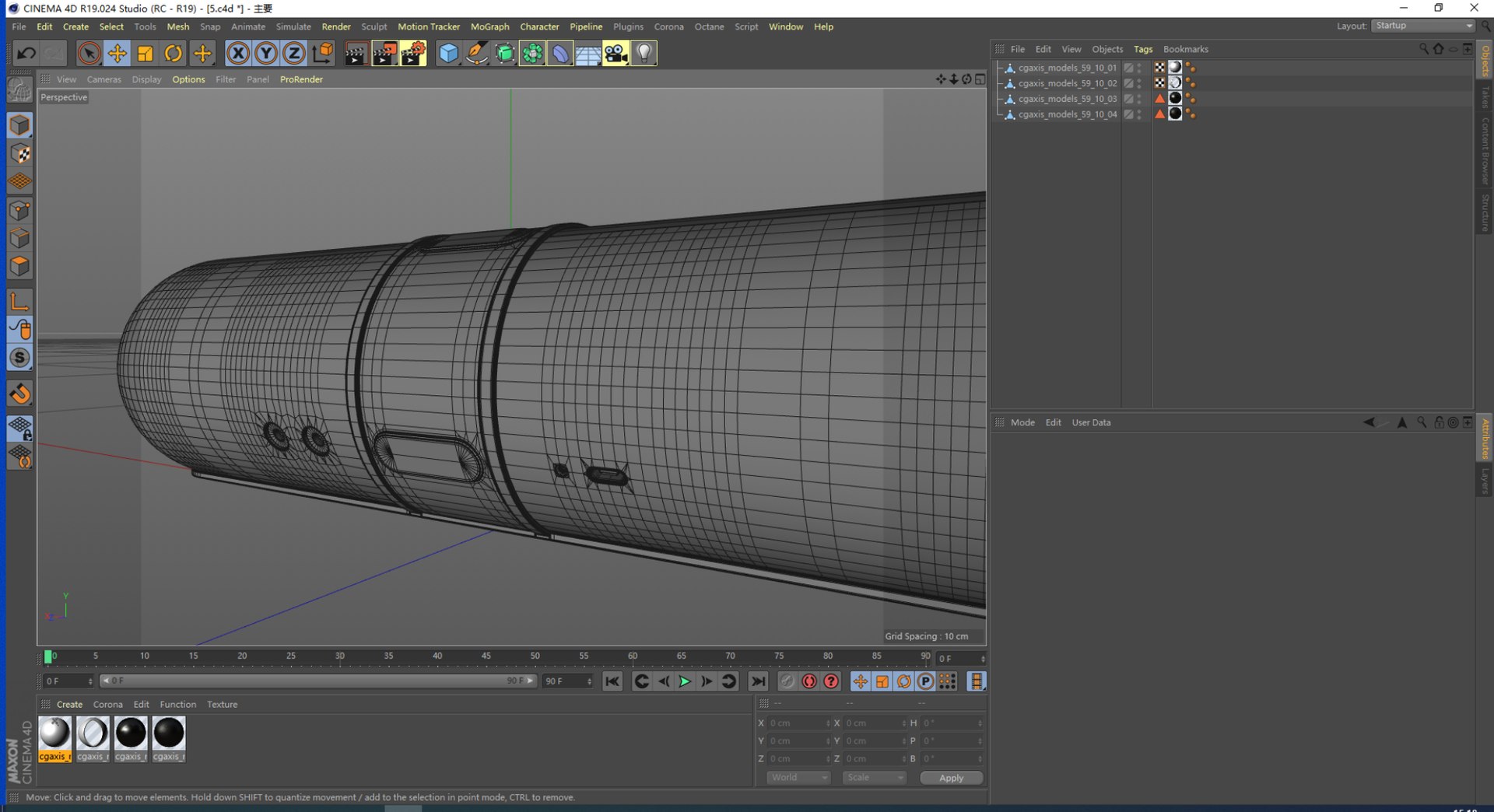Click the Apply button

click(x=951, y=778)
